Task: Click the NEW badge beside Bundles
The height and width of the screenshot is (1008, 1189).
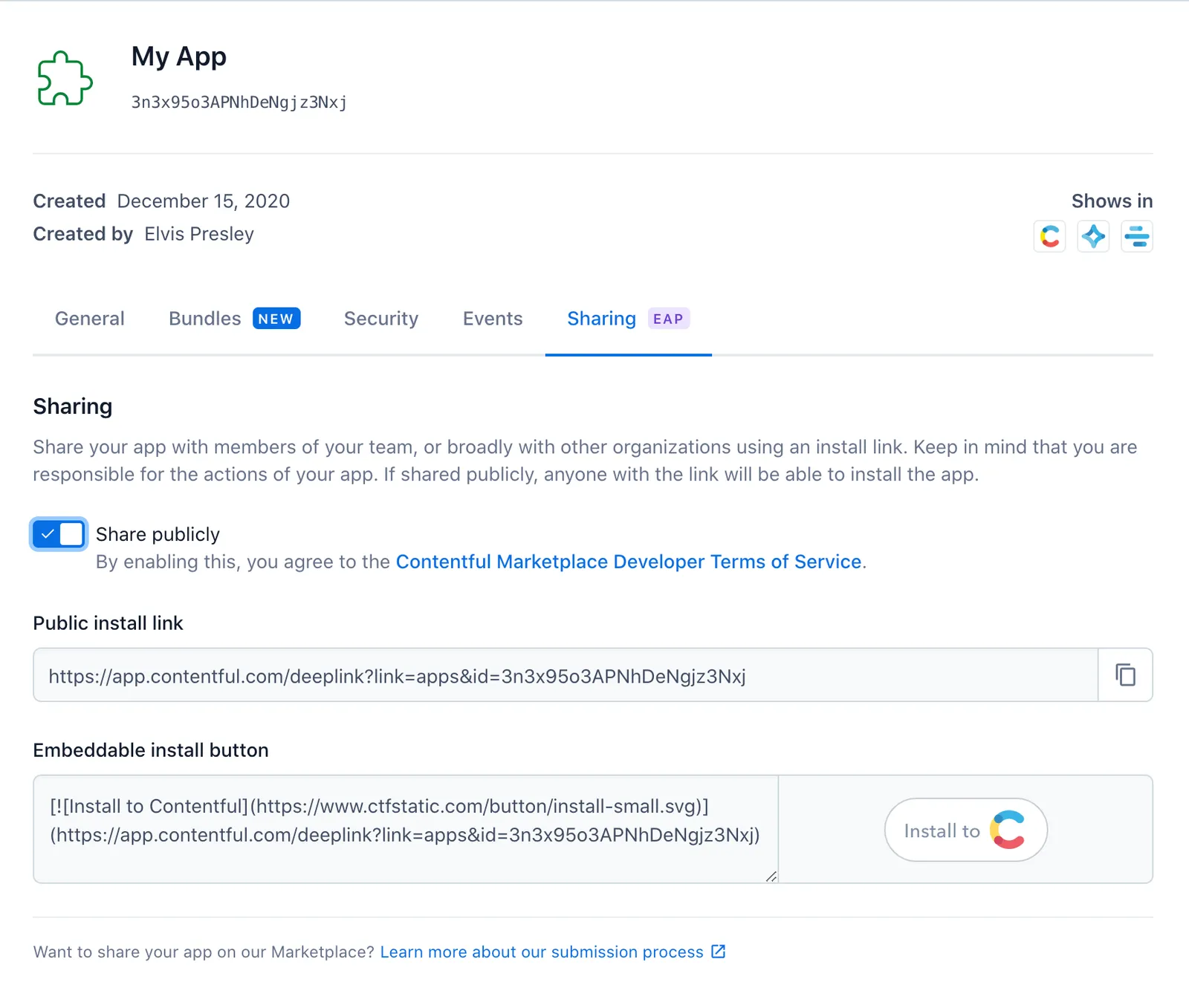Action: pos(276,319)
